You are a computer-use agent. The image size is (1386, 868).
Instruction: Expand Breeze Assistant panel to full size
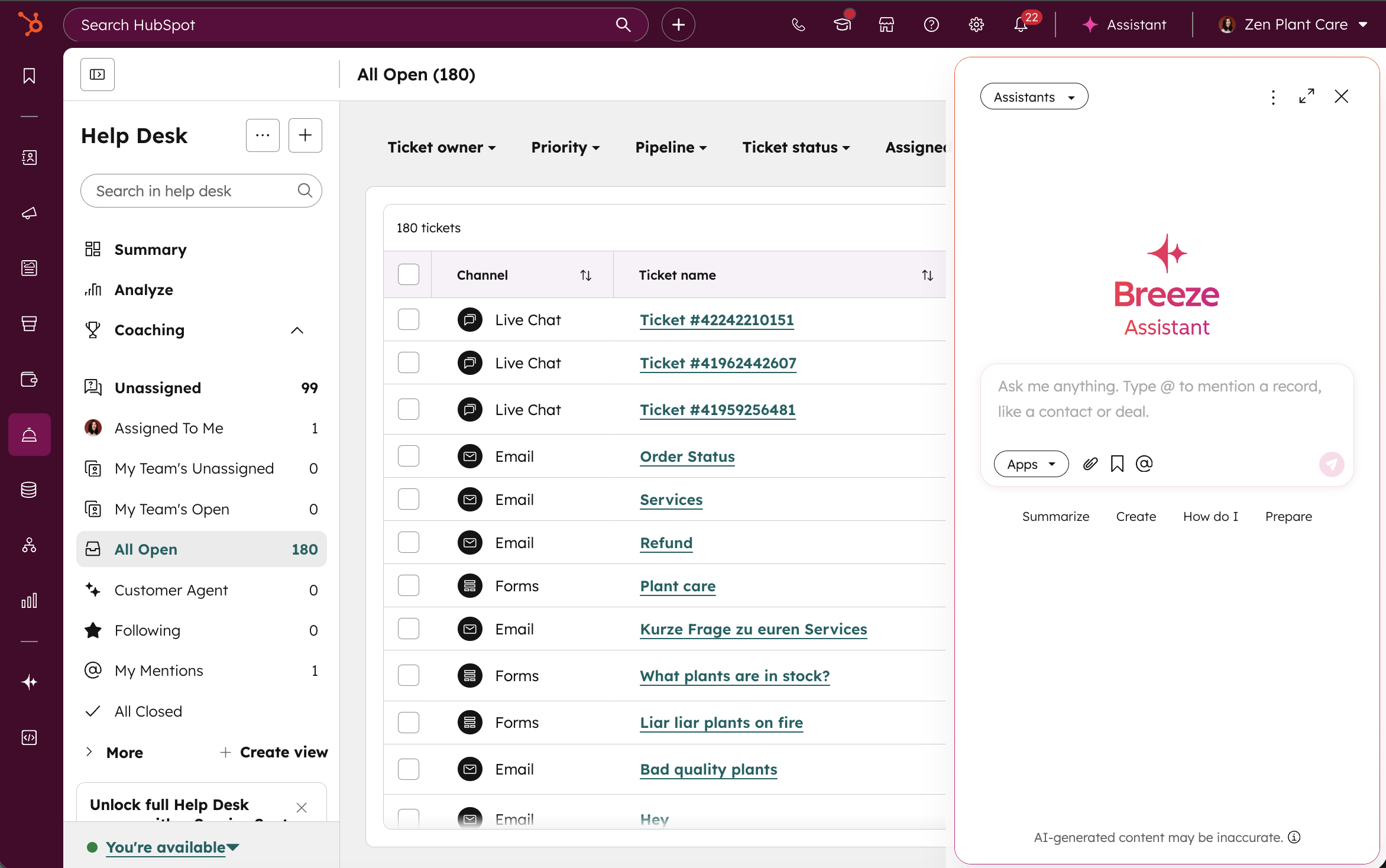[x=1307, y=96]
